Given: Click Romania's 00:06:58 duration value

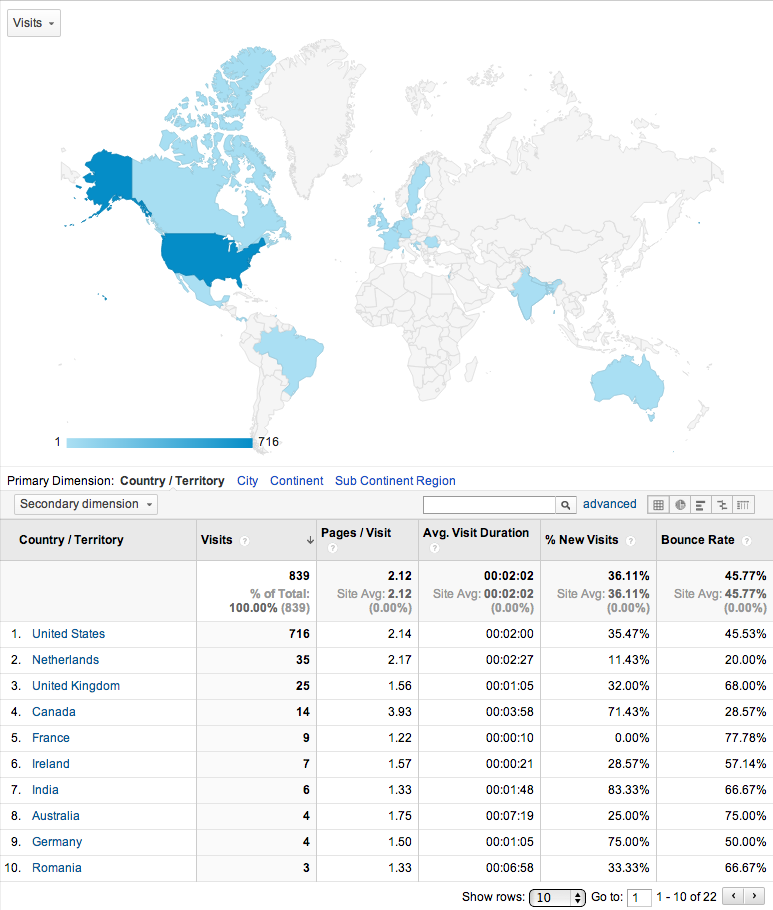Looking at the screenshot, I should (510, 868).
